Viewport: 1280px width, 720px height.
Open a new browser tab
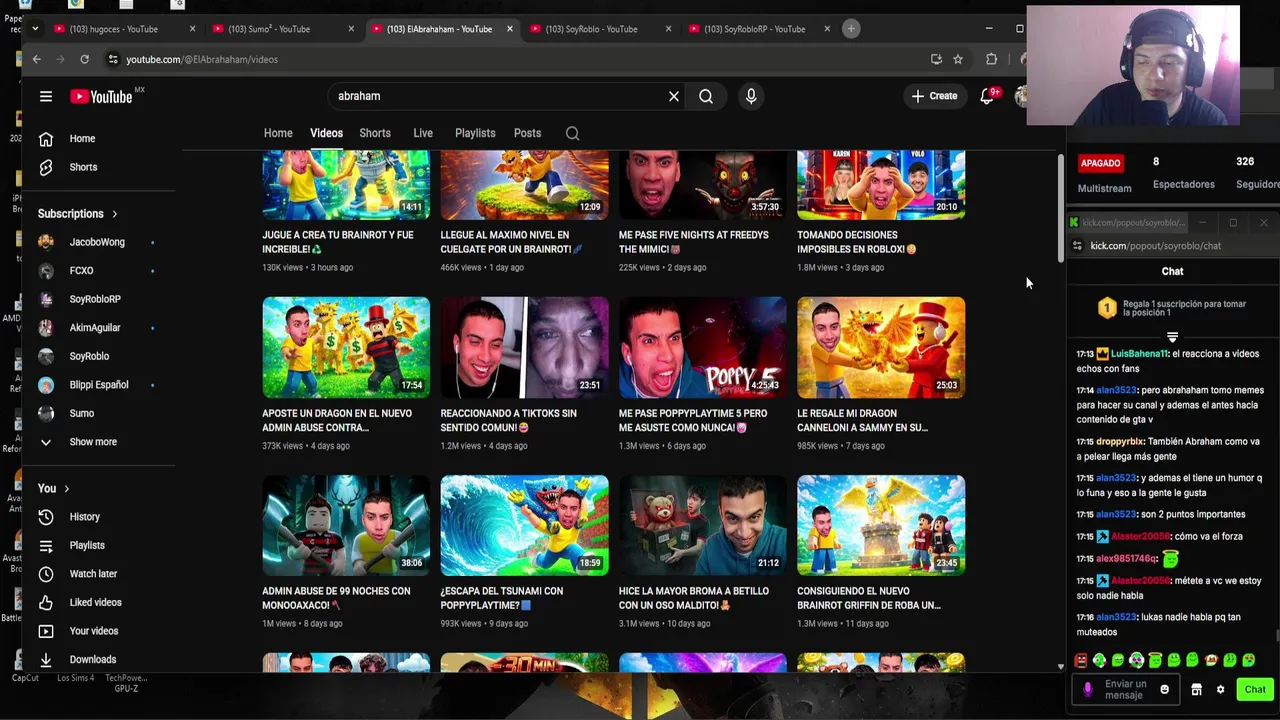tap(851, 29)
